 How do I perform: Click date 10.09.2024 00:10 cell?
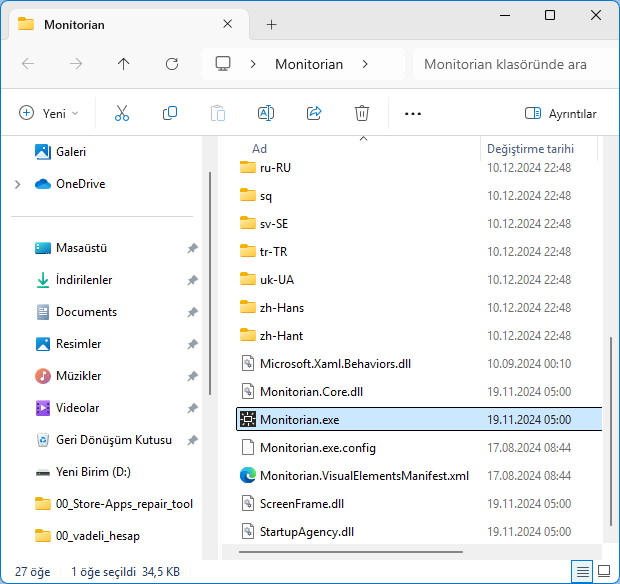coord(529,363)
